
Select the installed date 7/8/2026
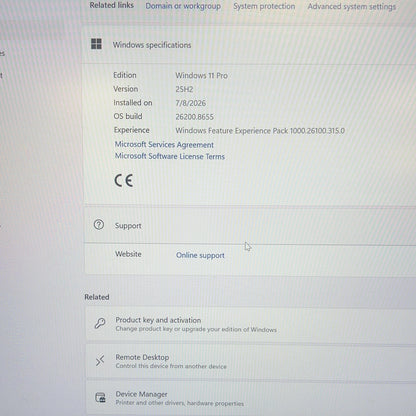191,103
